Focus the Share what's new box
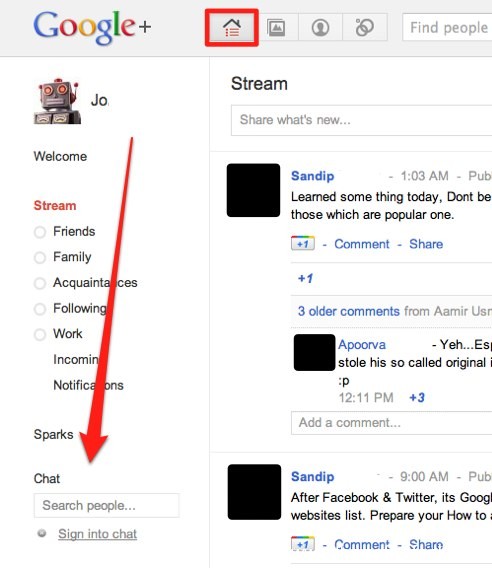This screenshot has width=492, height=568. pyautogui.click(x=362, y=120)
